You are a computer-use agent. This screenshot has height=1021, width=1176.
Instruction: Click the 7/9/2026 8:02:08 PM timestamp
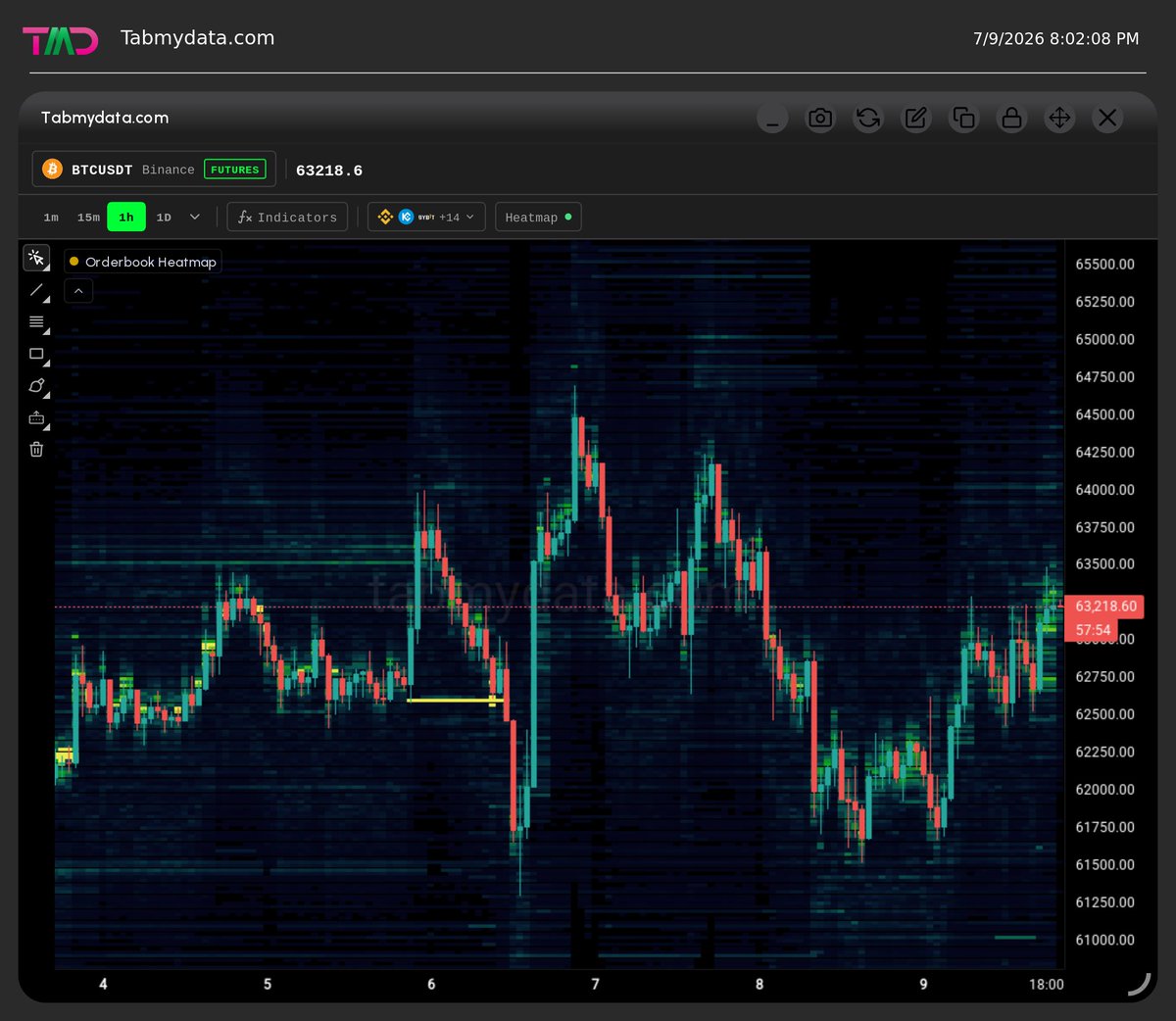click(x=1055, y=39)
